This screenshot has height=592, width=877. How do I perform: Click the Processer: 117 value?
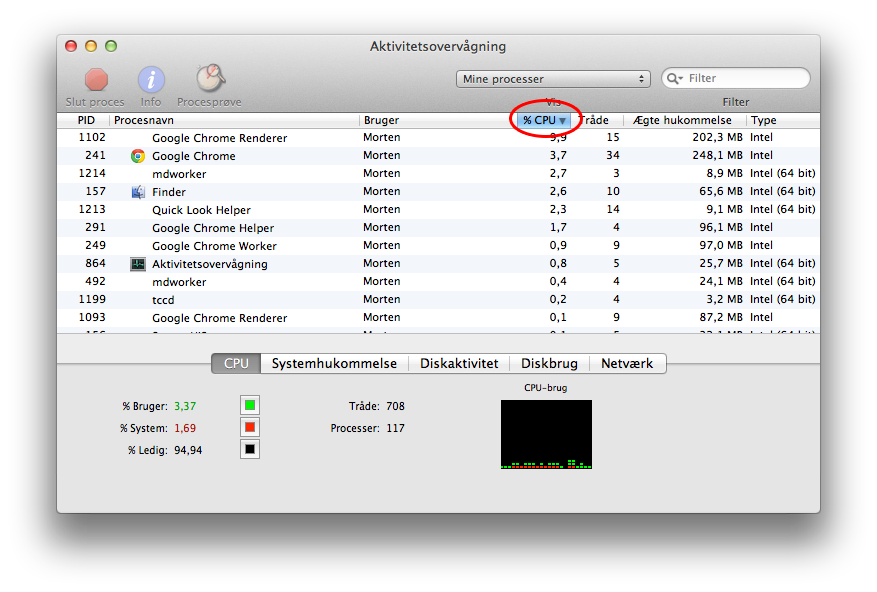[395, 428]
